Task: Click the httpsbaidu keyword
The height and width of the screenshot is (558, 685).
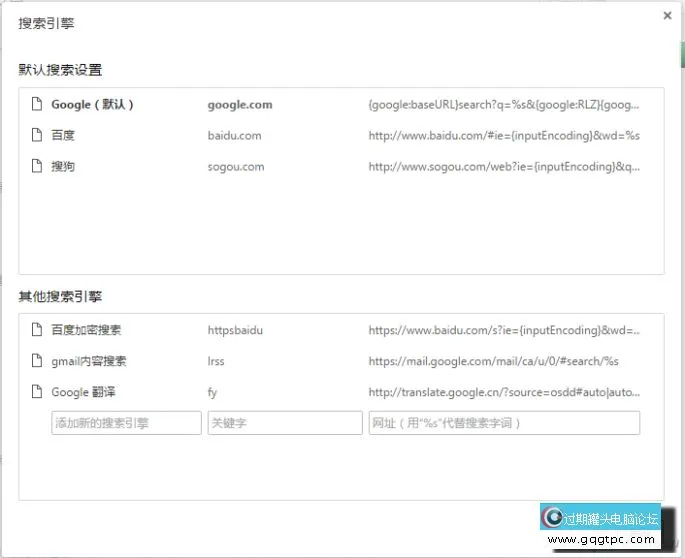Action: point(235,330)
